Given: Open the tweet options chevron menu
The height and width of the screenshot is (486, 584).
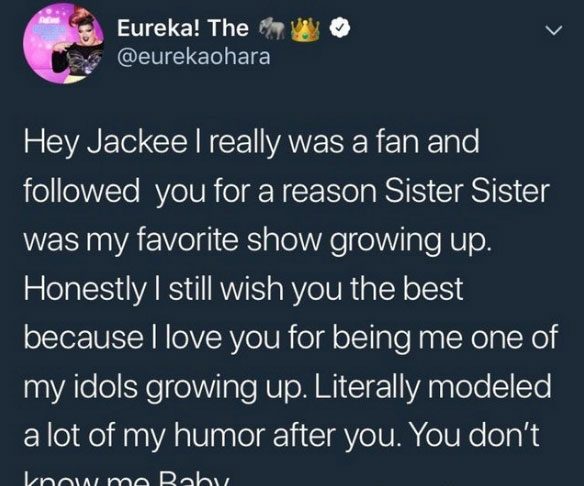Looking at the screenshot, I should click(554, 31).
